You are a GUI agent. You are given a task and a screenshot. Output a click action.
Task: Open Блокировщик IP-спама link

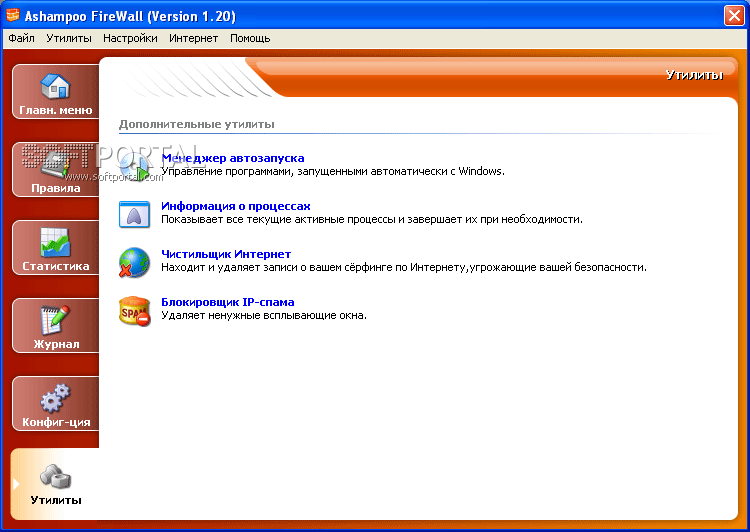pos(228,302)
